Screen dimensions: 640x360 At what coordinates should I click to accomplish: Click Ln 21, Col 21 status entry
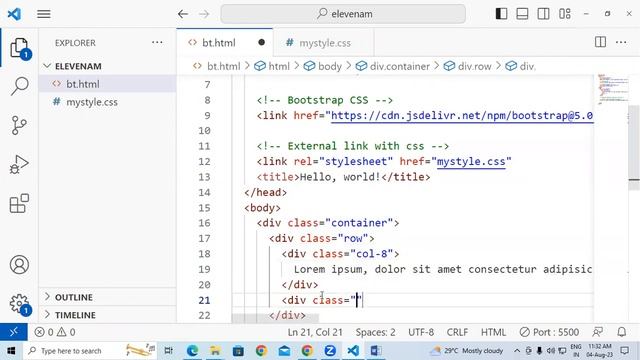(315, 332)
